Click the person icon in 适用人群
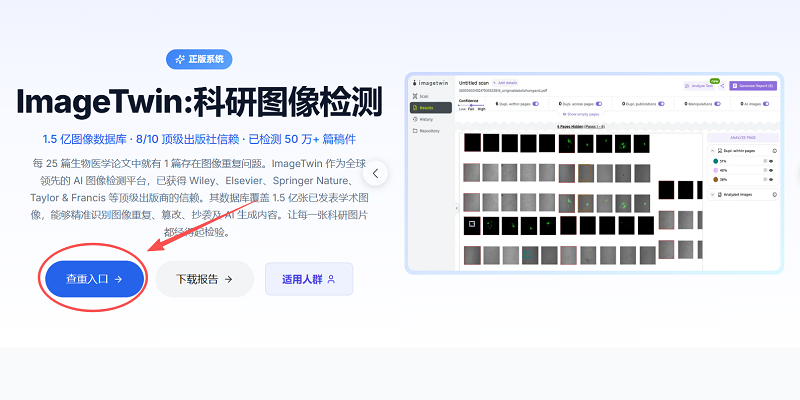This screenshot has height=400, width=800. (x=331, y=279)
